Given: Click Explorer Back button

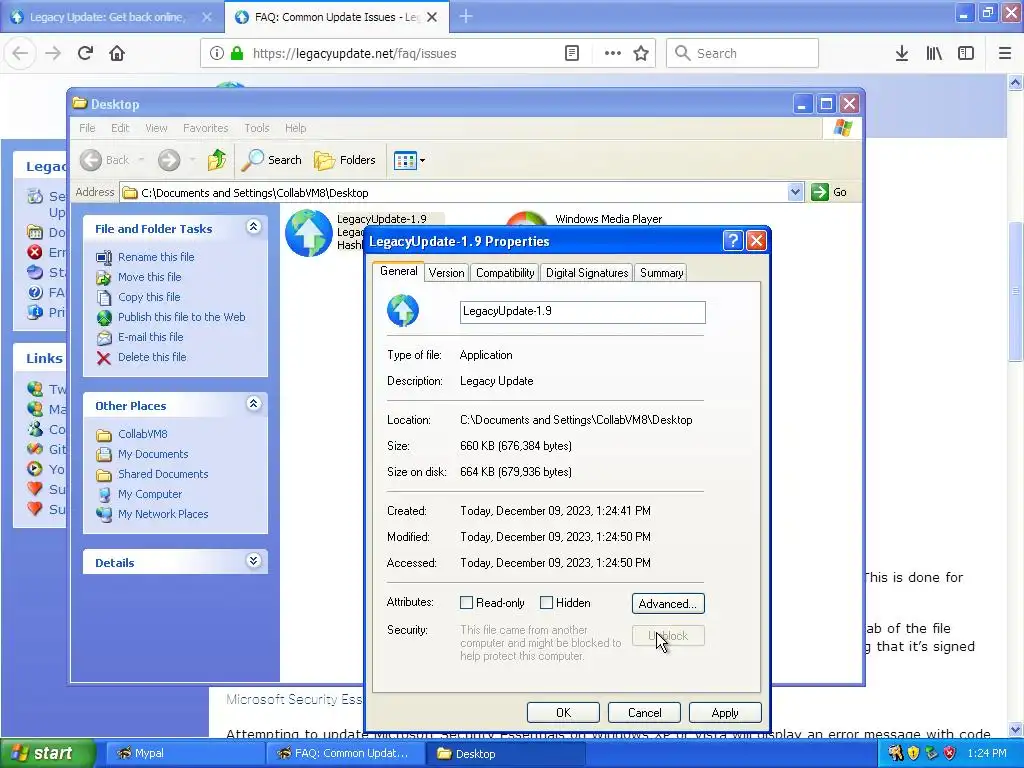Looking at the screenshot, I should point(106,160).
